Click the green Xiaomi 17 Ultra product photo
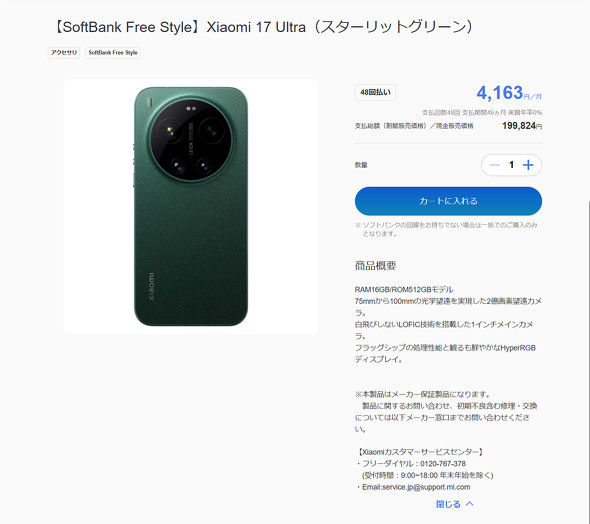The height and width of the screenshot is (524, 590). pos(191,207)
